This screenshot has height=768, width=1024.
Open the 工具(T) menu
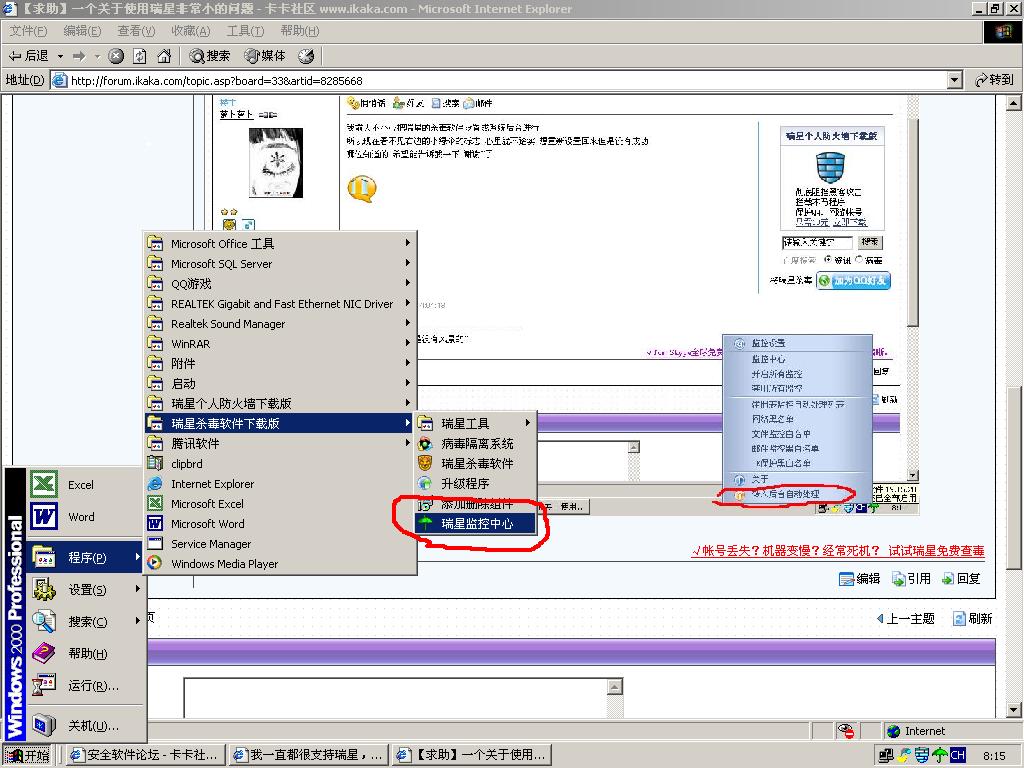point(245,31)
